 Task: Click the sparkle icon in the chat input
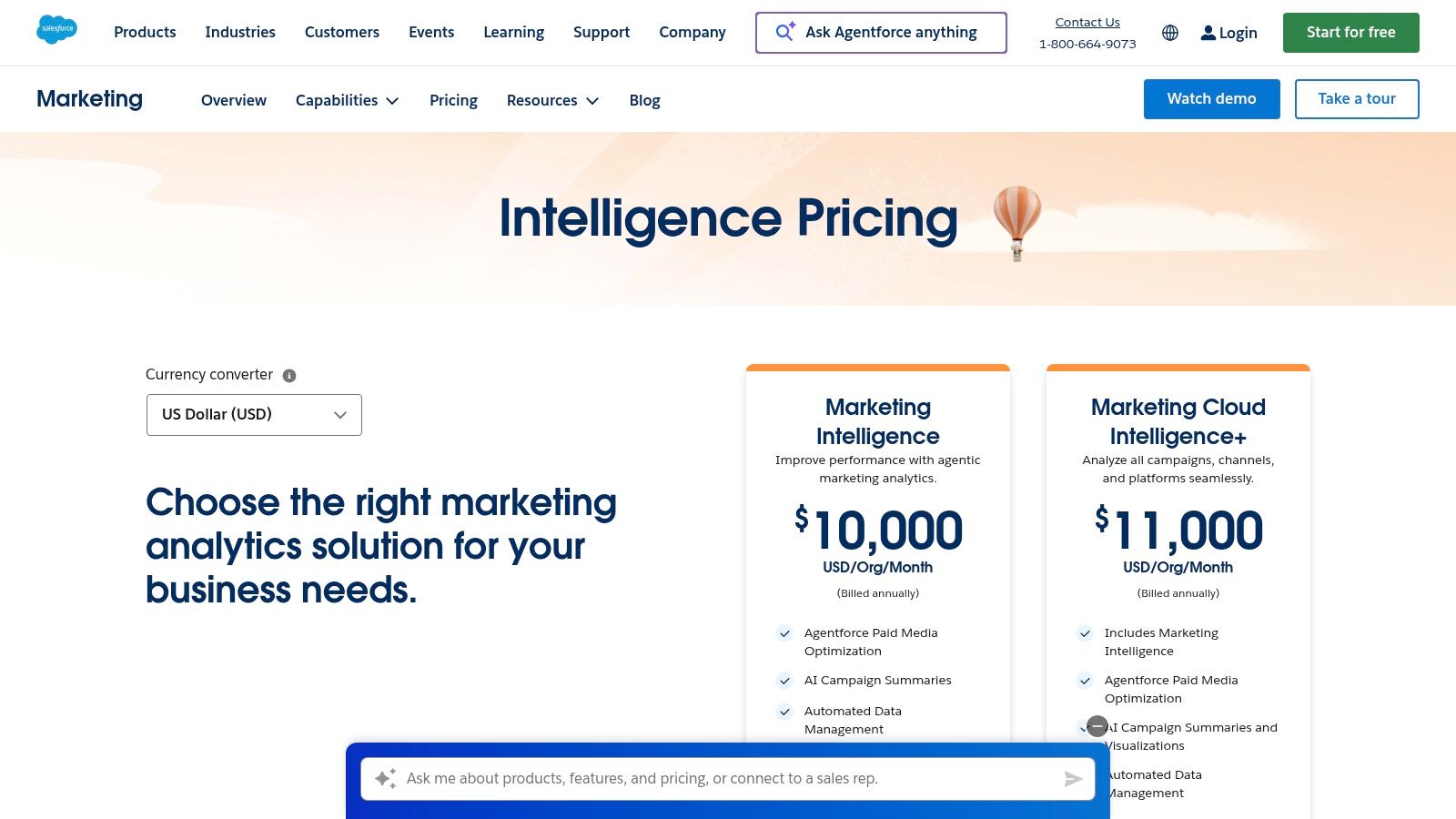[385, 779]
